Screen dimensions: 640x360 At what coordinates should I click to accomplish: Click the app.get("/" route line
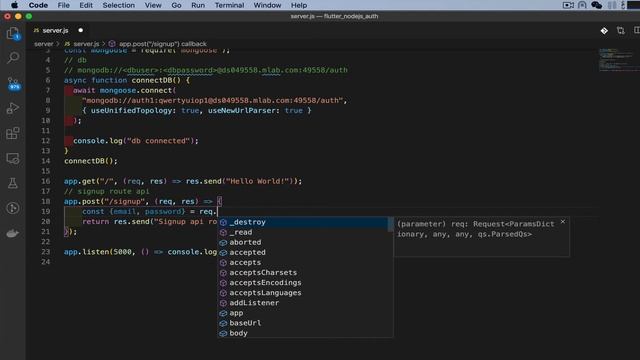[x=183, y=181]
